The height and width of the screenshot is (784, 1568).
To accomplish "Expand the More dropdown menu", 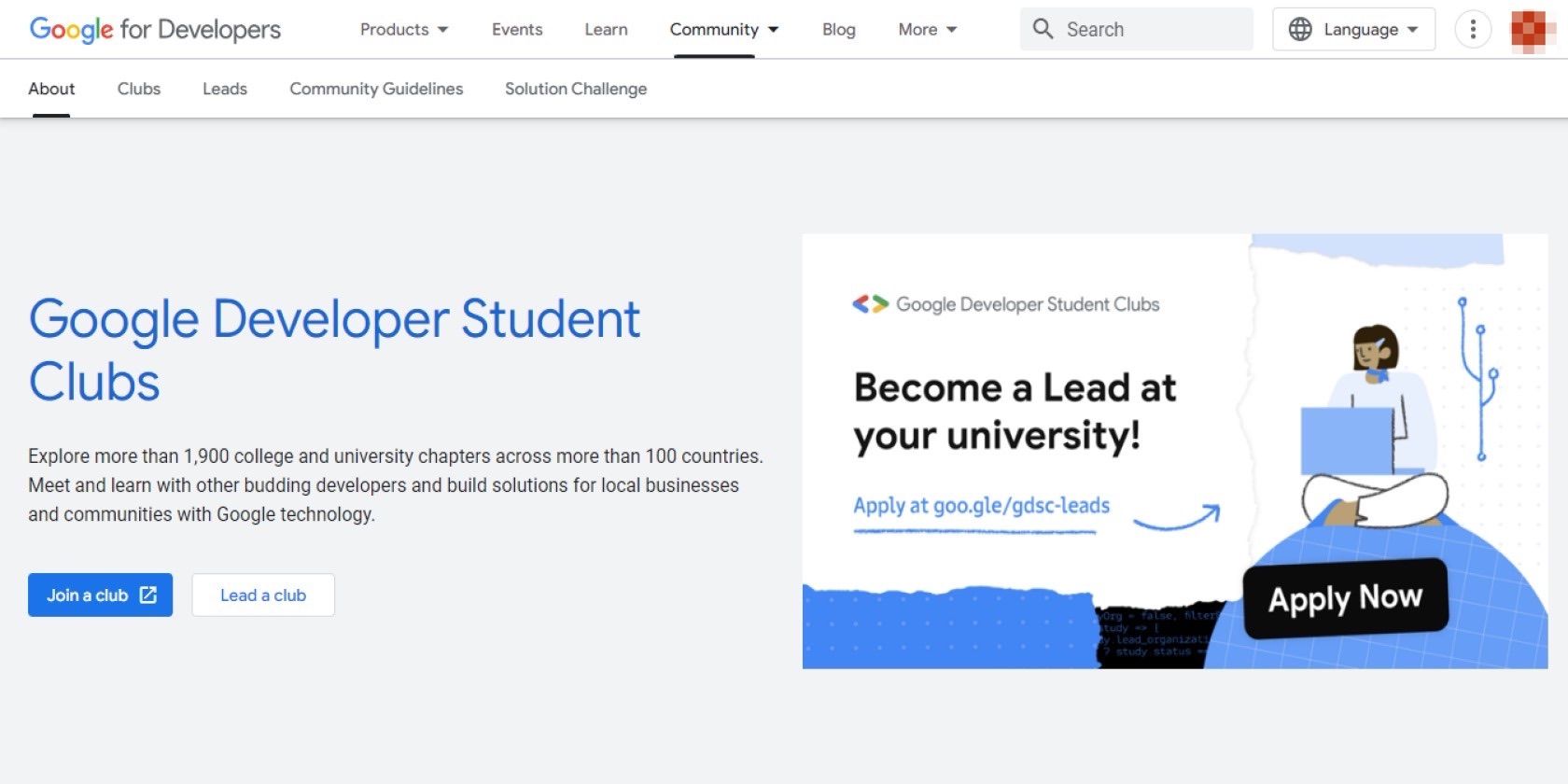I will point(928,29).
